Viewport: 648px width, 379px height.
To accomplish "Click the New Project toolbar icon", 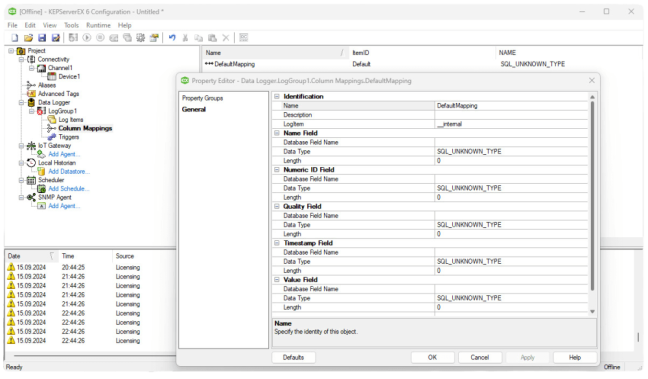I will pos(14,38).
